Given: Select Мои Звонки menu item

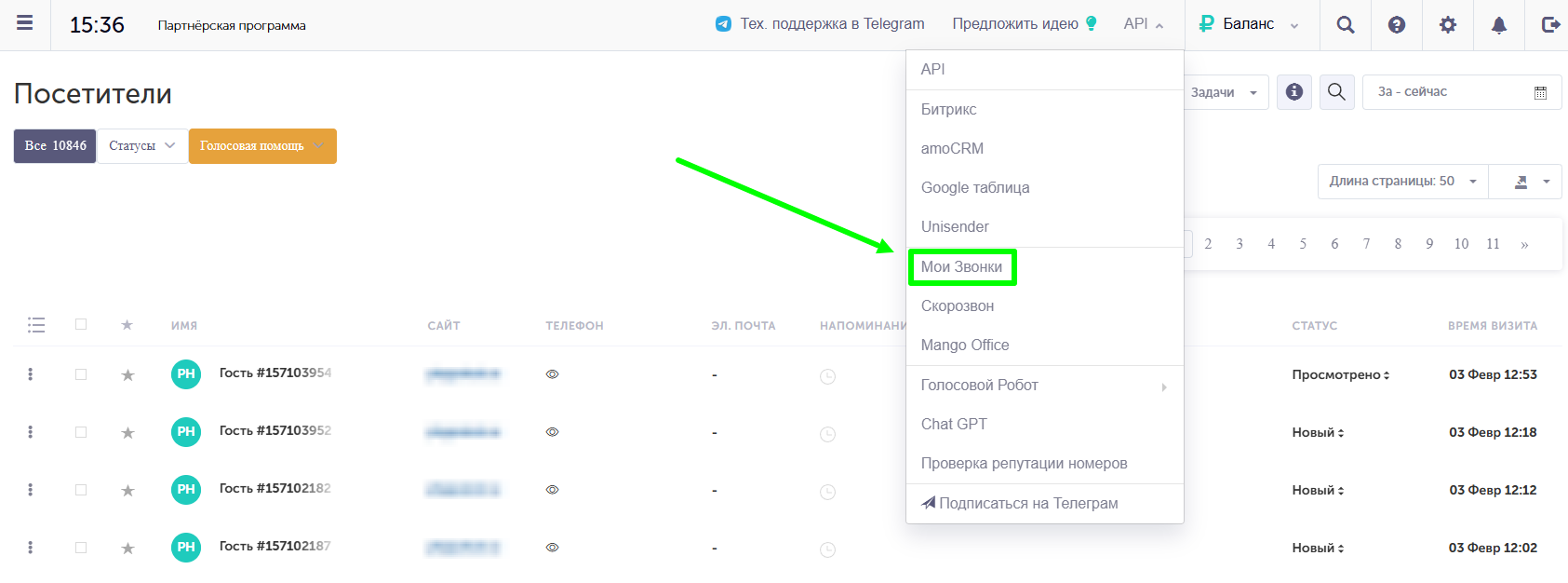Looking at the screenshot, I should point(962,267).
